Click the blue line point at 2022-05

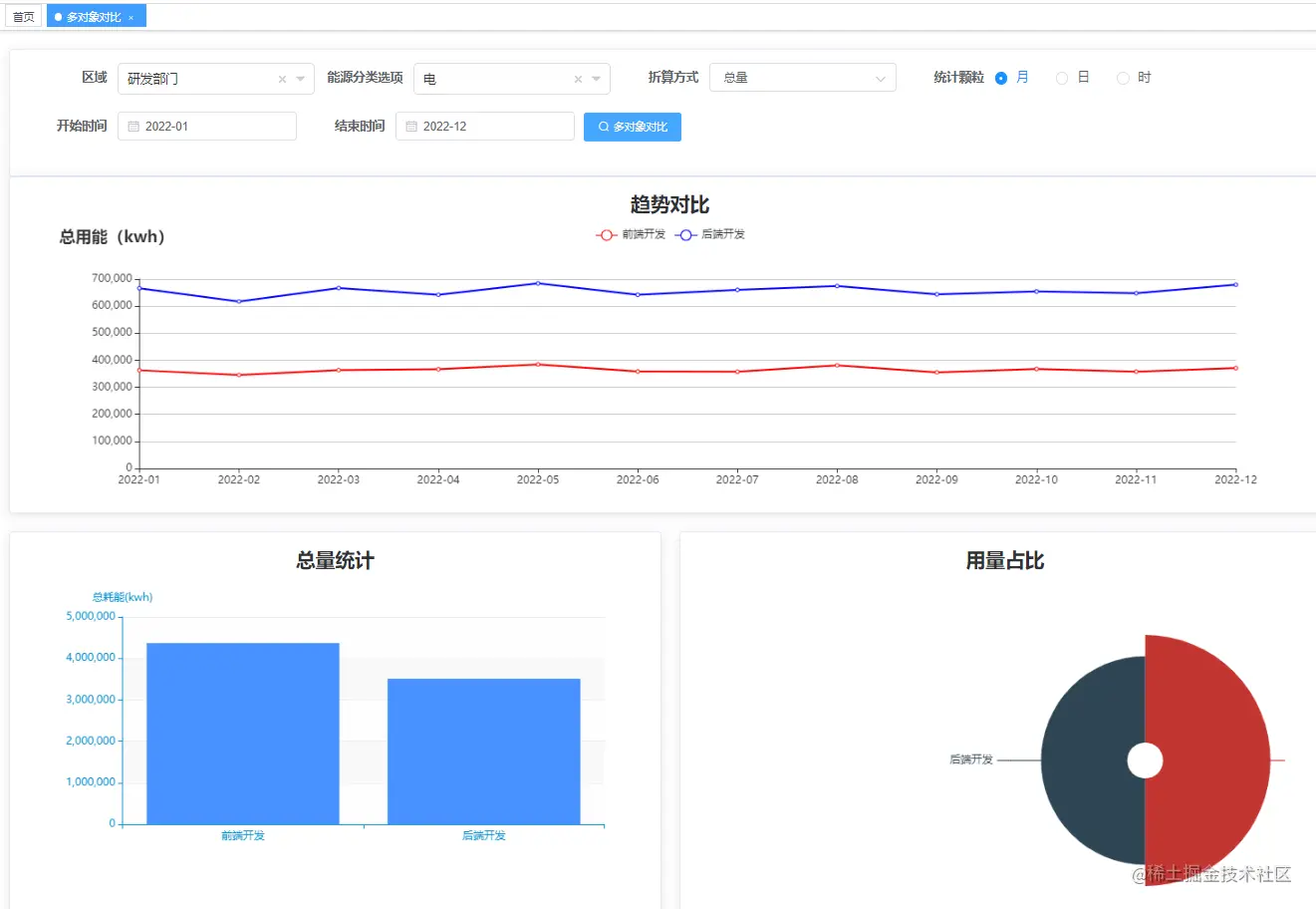click(x=538, y=283)
